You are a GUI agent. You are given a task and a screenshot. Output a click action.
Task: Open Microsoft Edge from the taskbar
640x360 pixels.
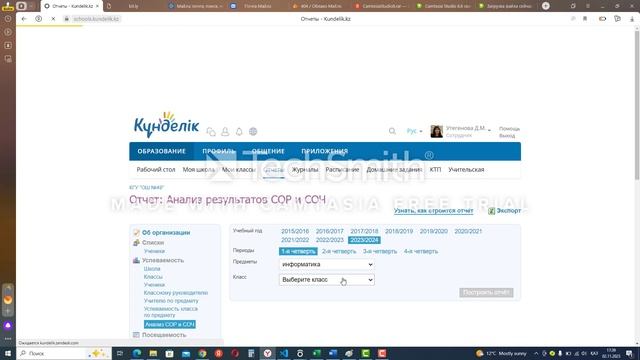tap(137, 353)
